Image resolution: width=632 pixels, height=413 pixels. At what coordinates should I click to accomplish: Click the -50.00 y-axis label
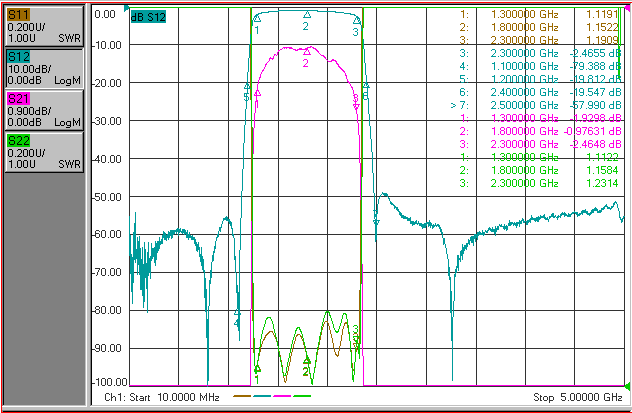pyautogui.click(x=107, y=197)
